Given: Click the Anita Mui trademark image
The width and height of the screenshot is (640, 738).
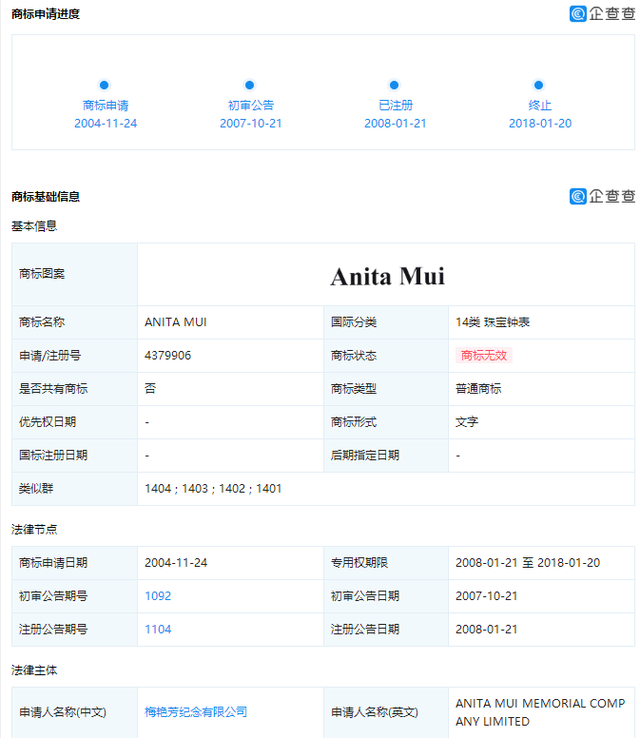Looking at the screenshot, I should point(387,276).
